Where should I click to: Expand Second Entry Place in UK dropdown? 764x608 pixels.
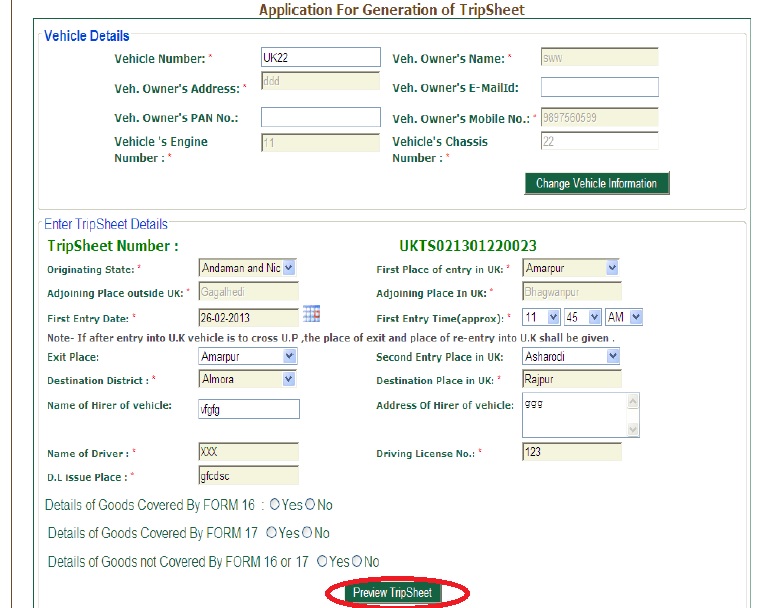[612, 357]
